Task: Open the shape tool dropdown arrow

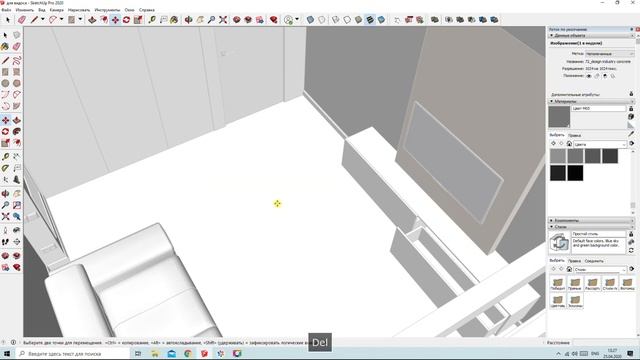Action: coord(80,19)
